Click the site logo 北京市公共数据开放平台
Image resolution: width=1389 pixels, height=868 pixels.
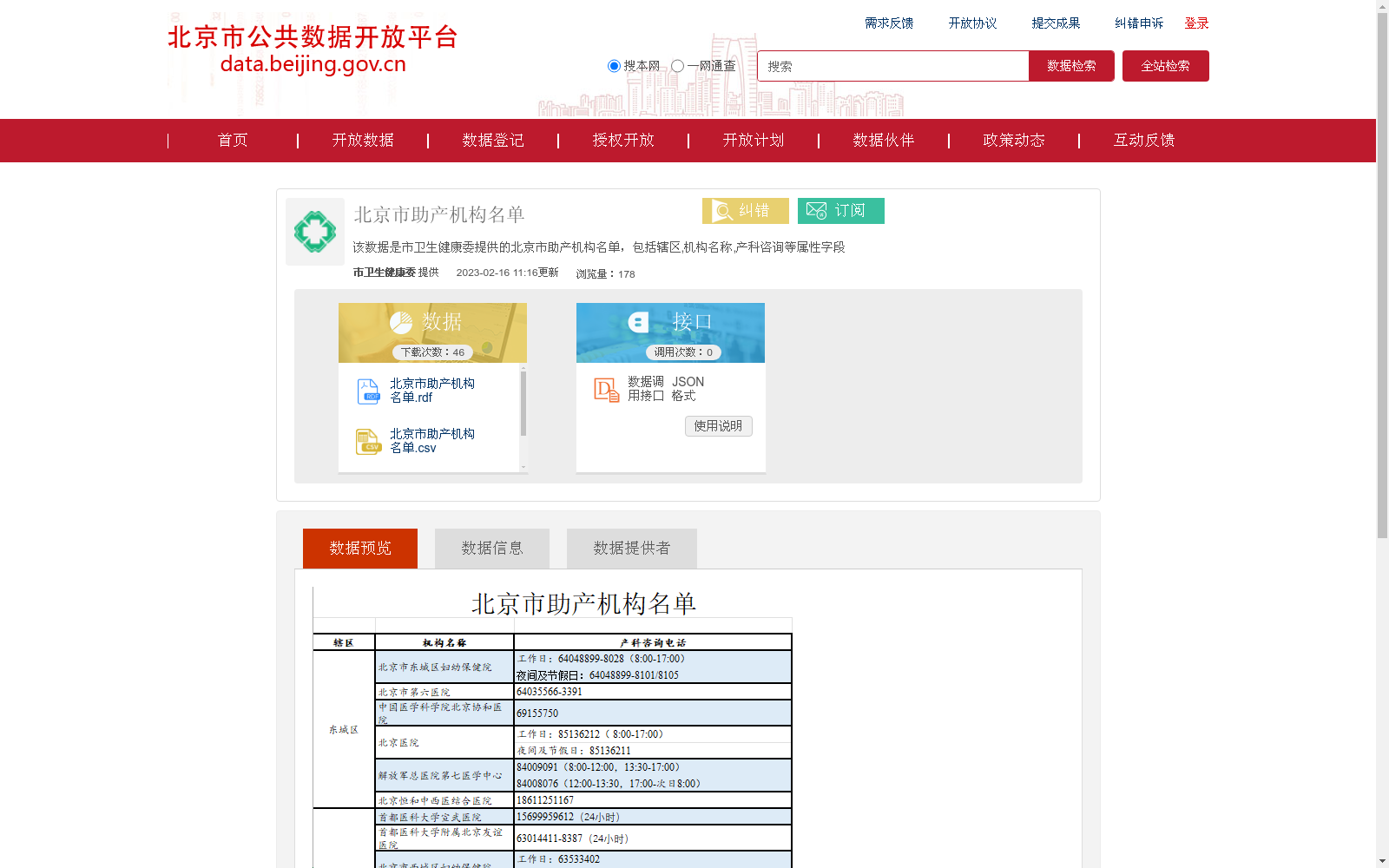313,49
